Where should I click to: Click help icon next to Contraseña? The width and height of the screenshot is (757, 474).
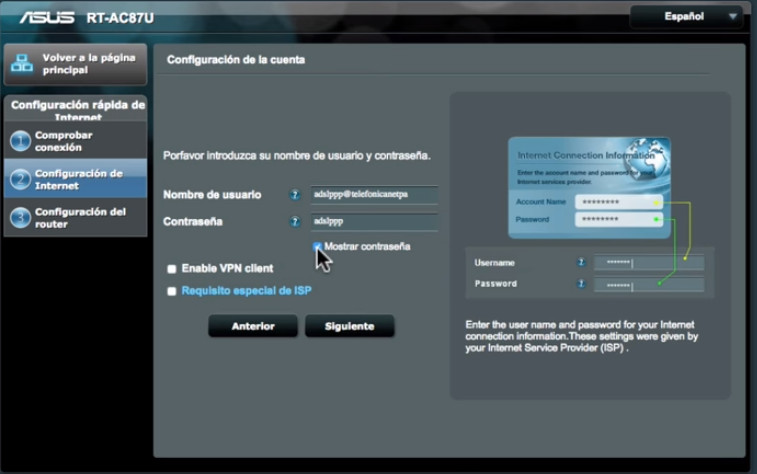pyautogui.click(x=295, y=222)
